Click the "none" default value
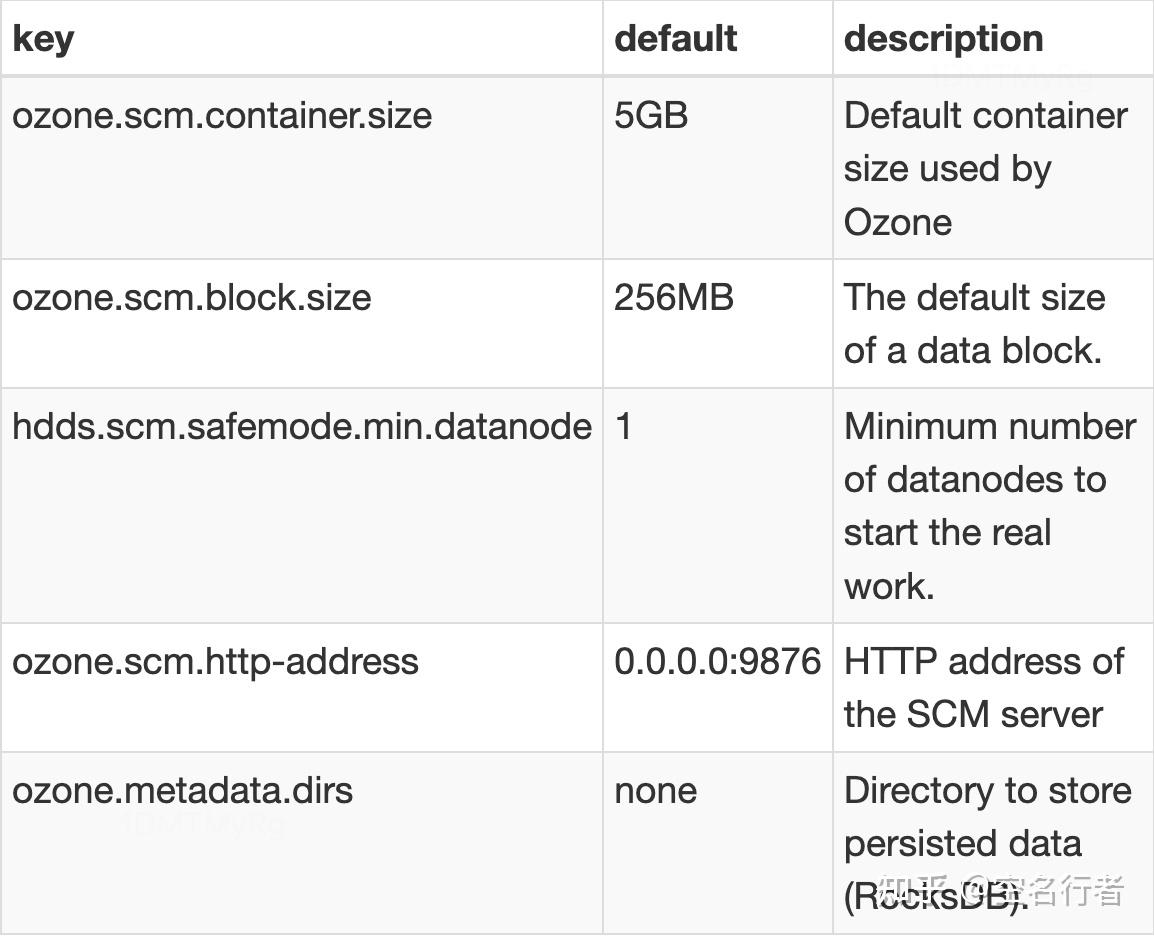1154x937 pixels. (655, 791)
